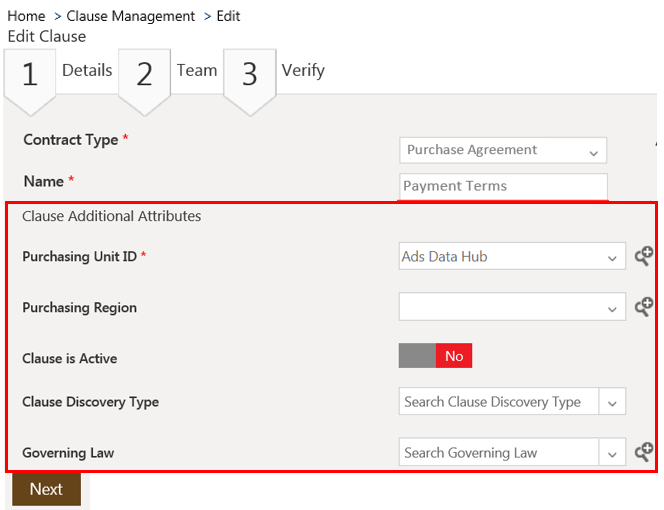
Task: Toggle the Clause is Active switch
Action: click(435, 356)
